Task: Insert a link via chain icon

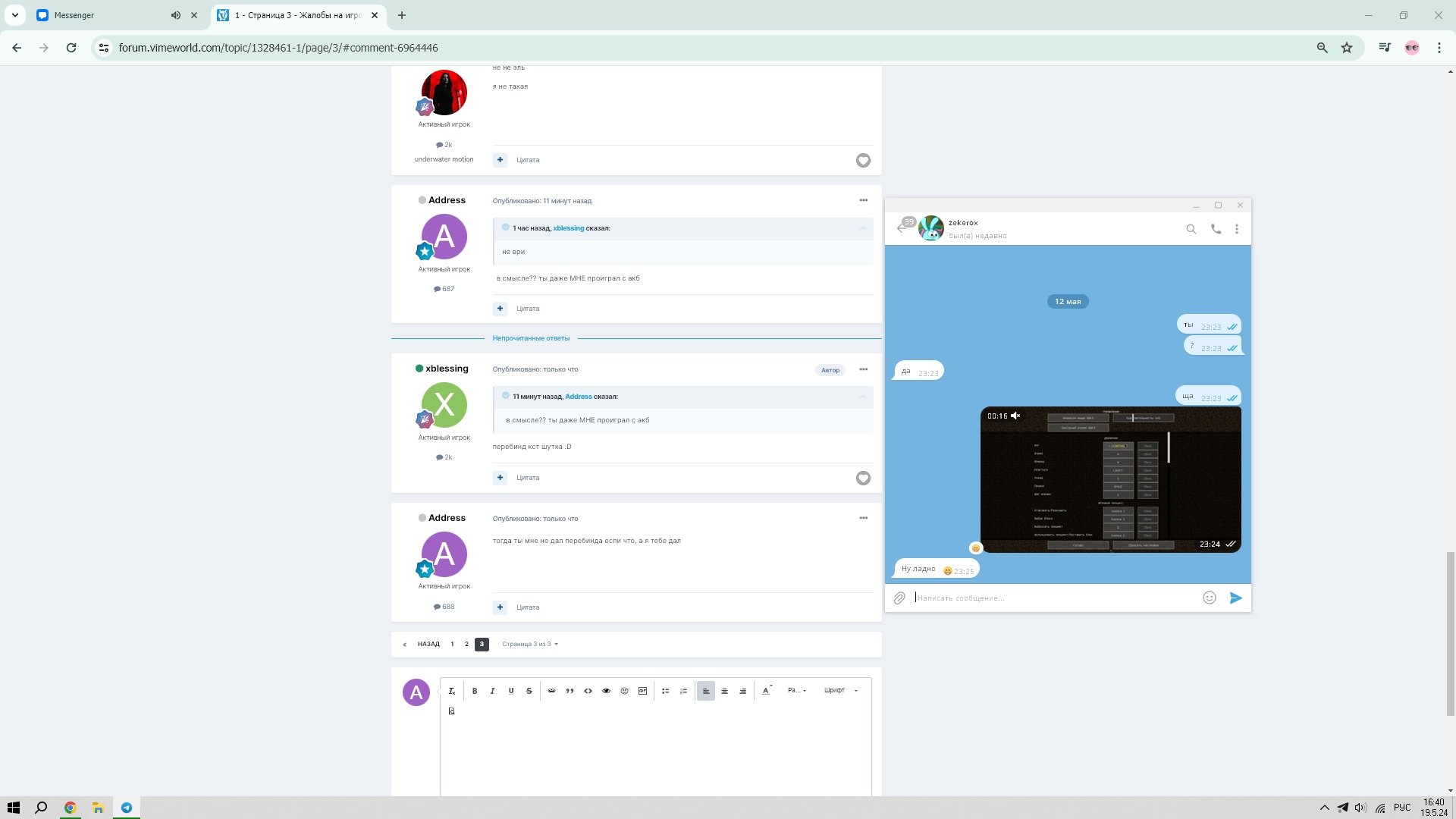Action: click(551, 691)
